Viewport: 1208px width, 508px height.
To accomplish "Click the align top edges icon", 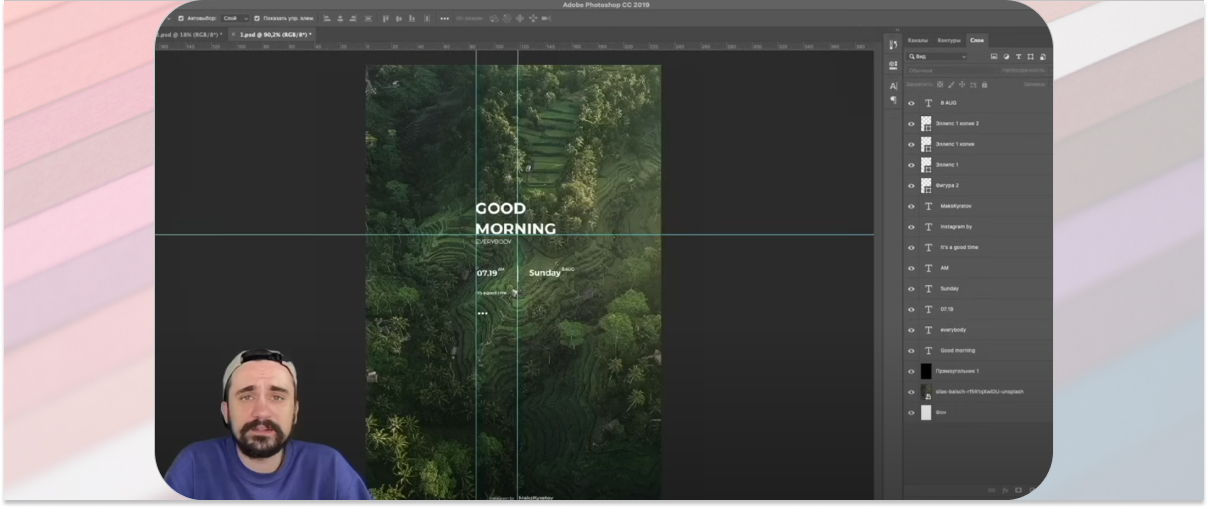I will [386, 18].
